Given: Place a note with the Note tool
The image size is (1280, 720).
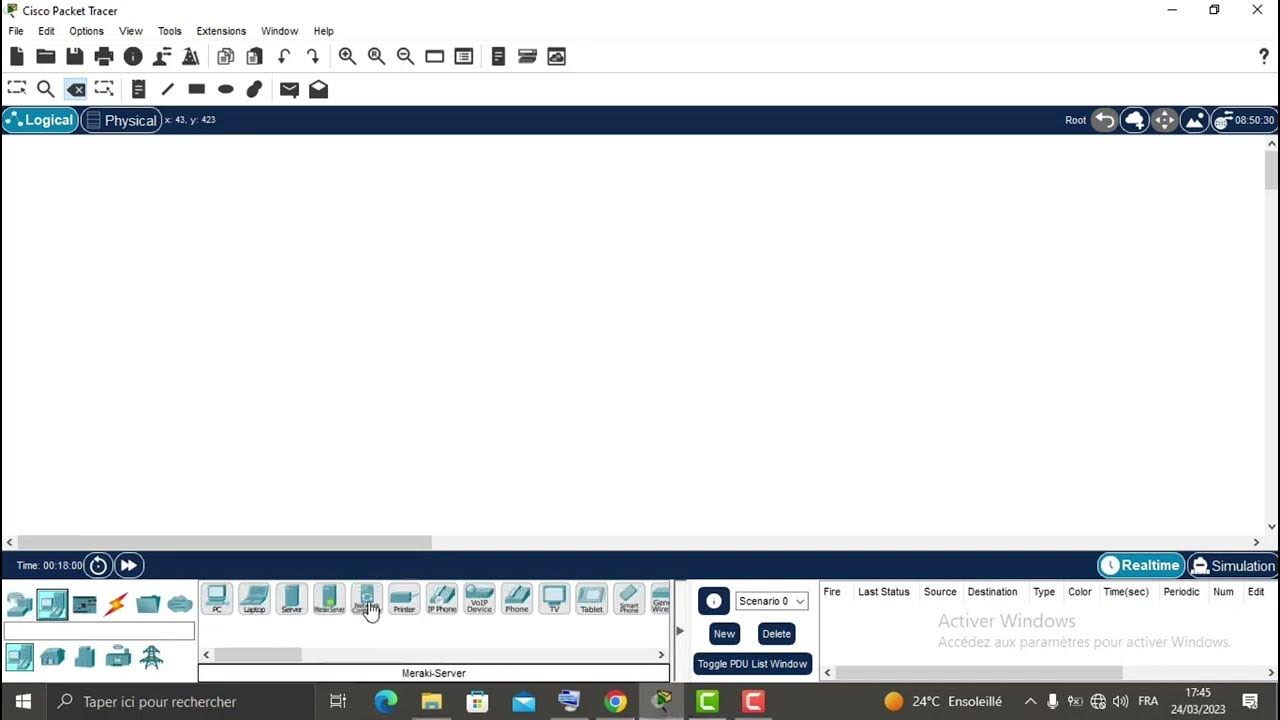Looking at the screenshot, I should 139,89.
